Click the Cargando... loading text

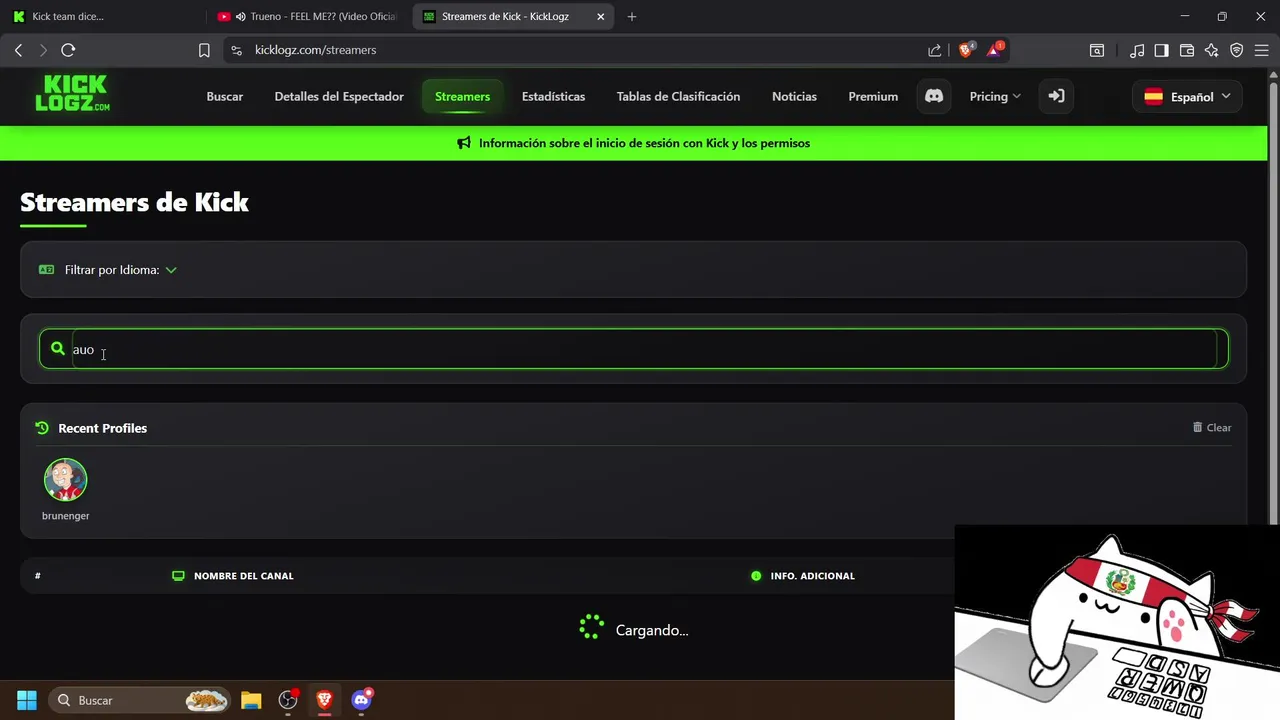652,631
